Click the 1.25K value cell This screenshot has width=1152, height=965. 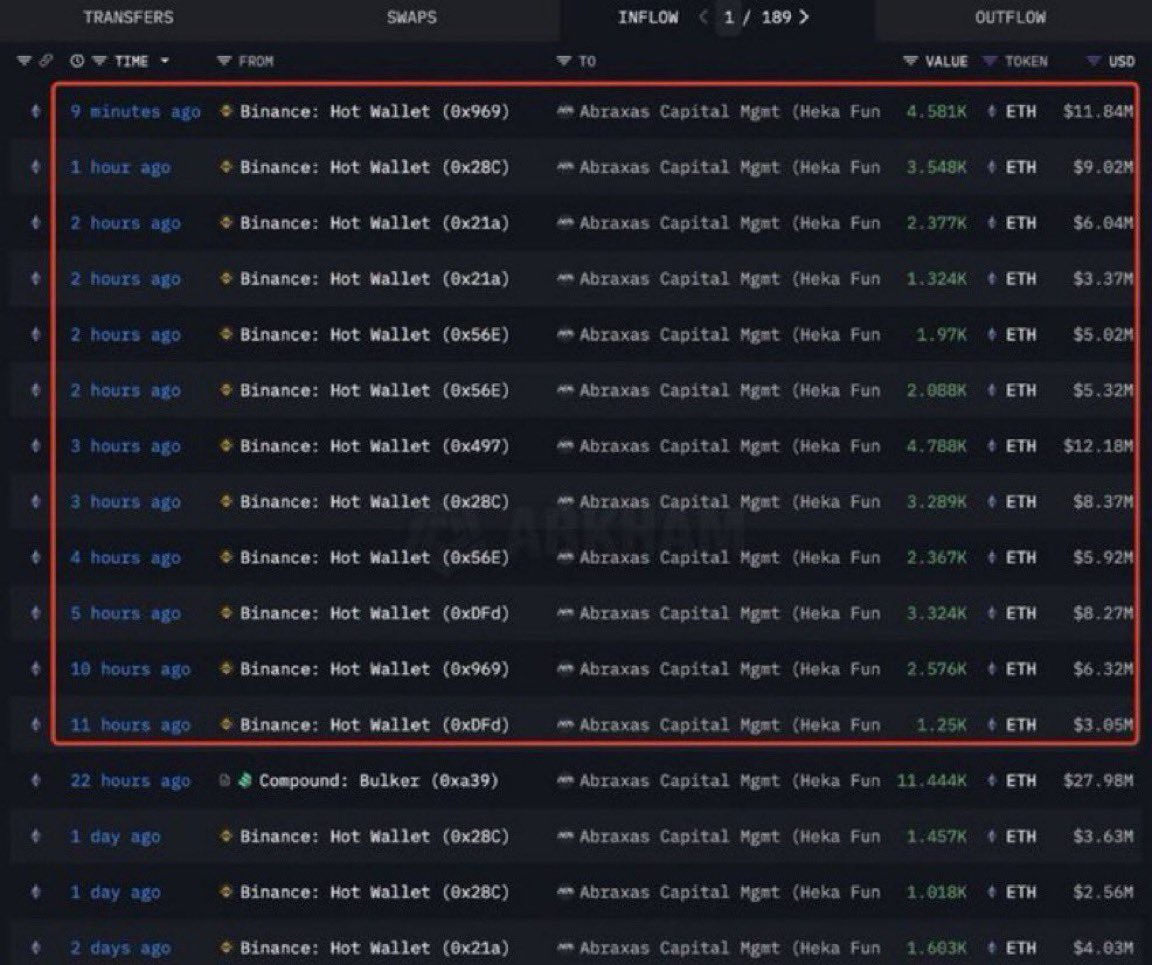(941, 725)
